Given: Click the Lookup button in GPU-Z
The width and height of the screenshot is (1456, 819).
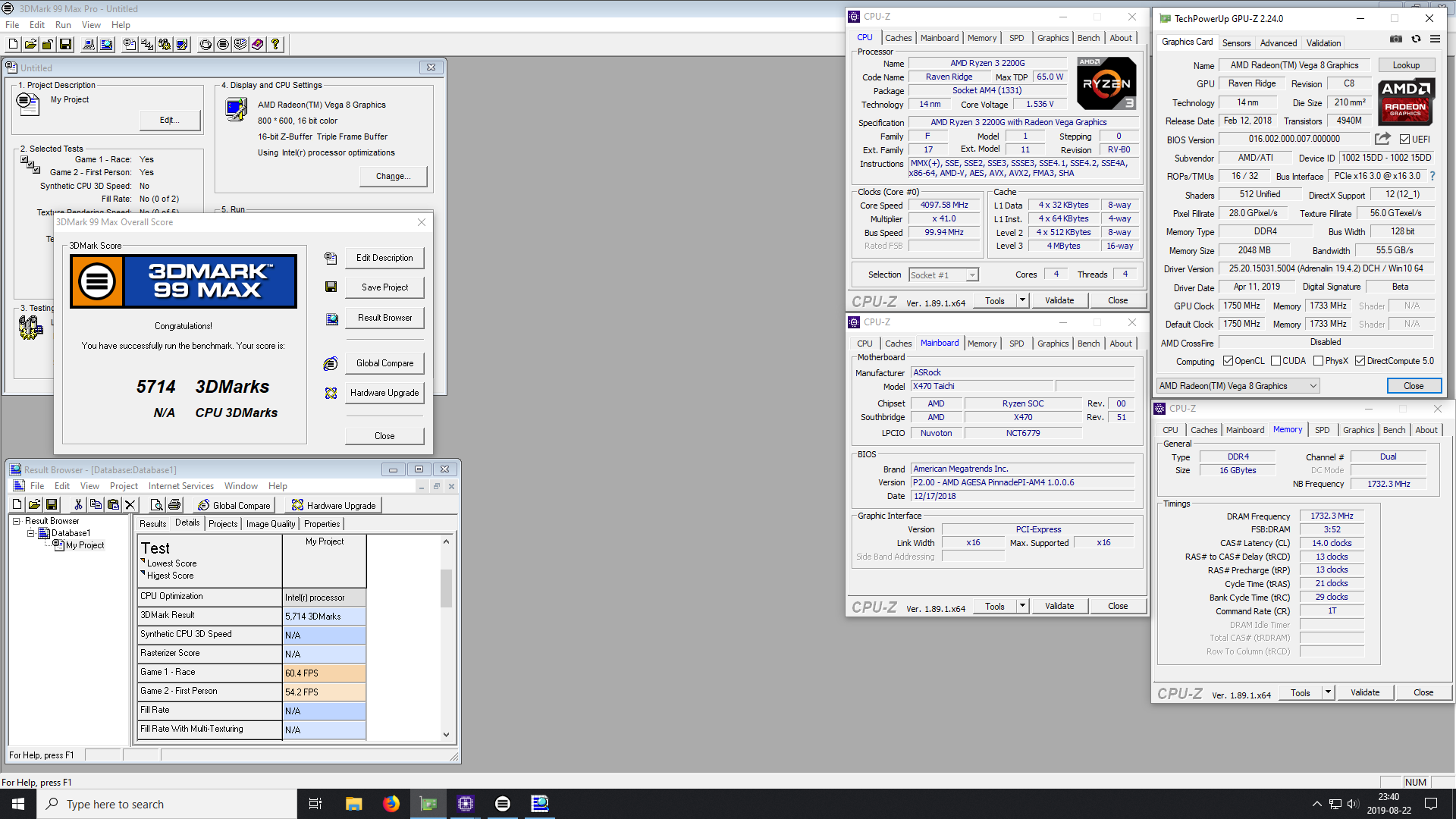Looking at the screenshot, I should coord(1406,65).
